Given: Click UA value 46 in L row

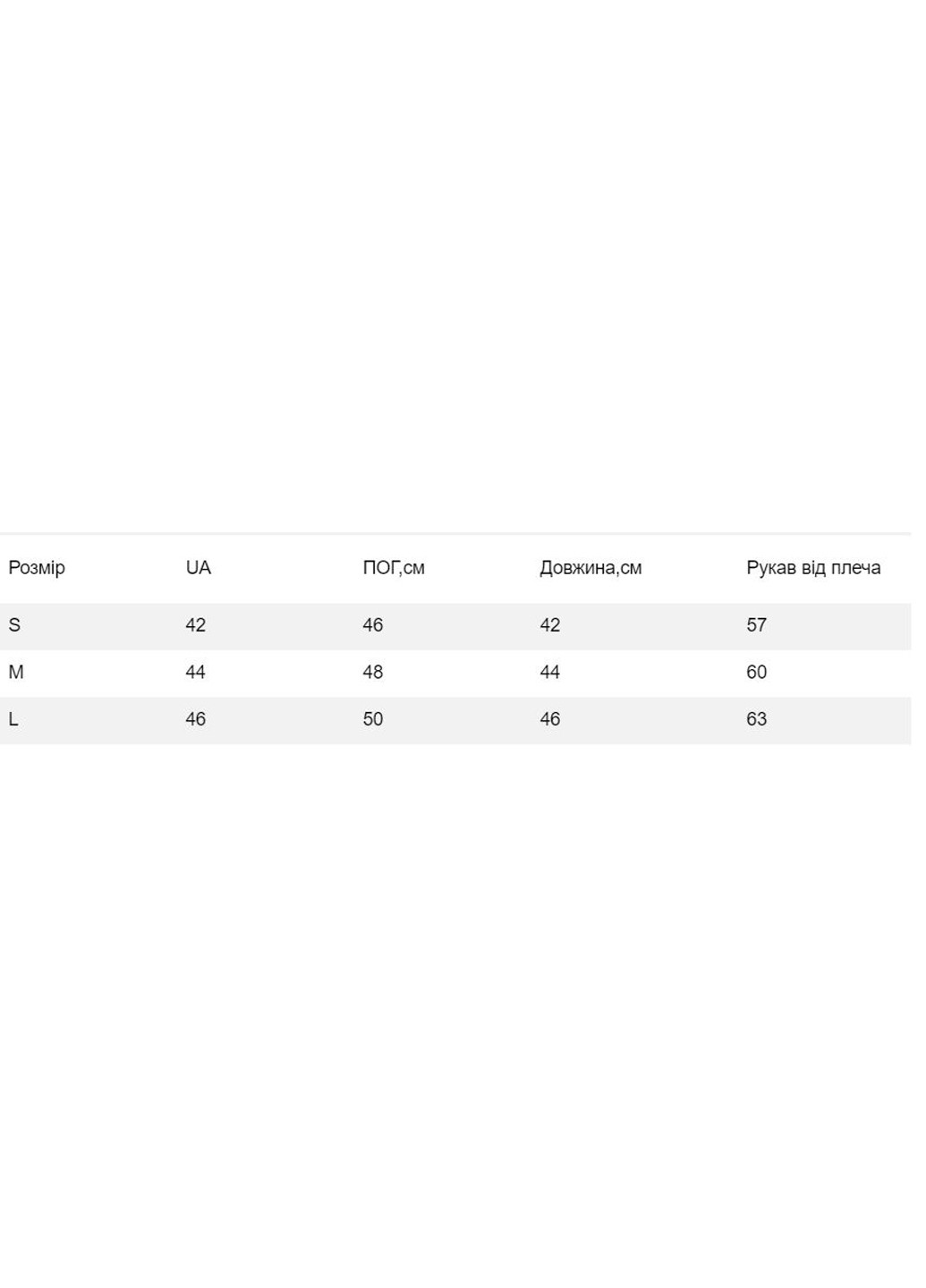Looking at the screenshot, I should pyautogui.click(x=195, y=719).
